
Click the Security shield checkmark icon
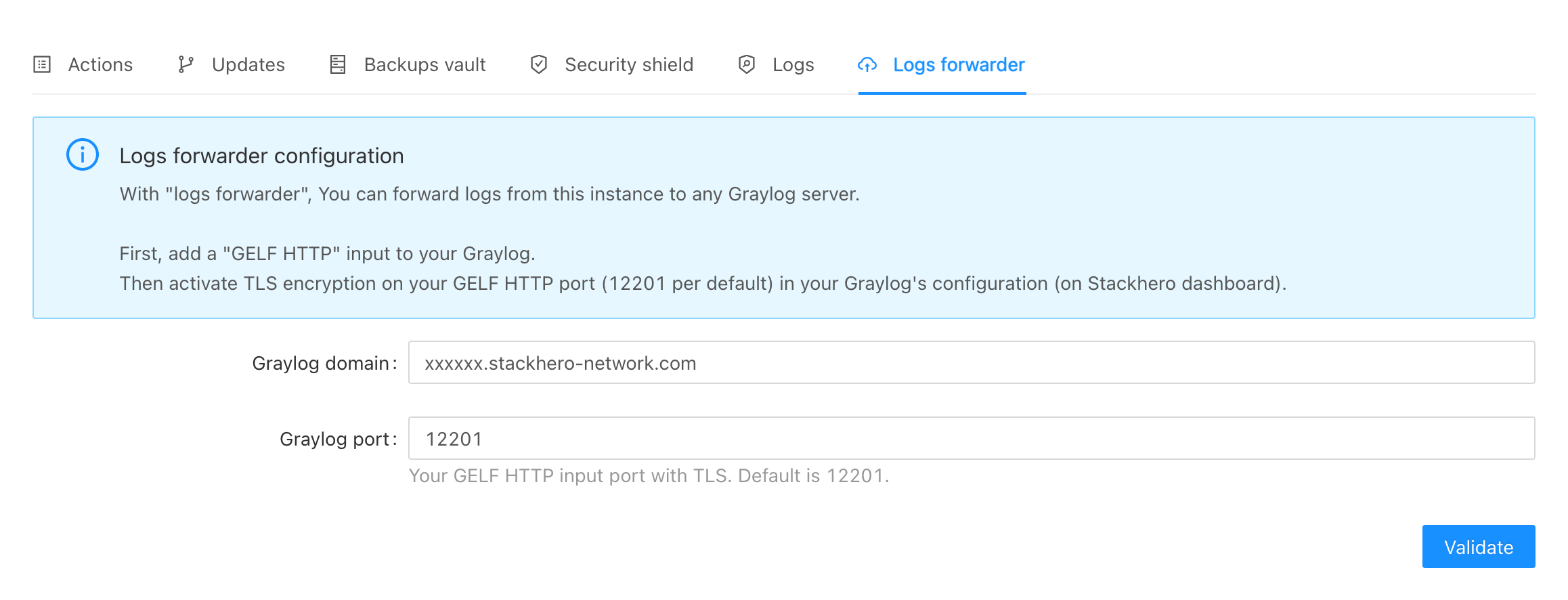539,64
